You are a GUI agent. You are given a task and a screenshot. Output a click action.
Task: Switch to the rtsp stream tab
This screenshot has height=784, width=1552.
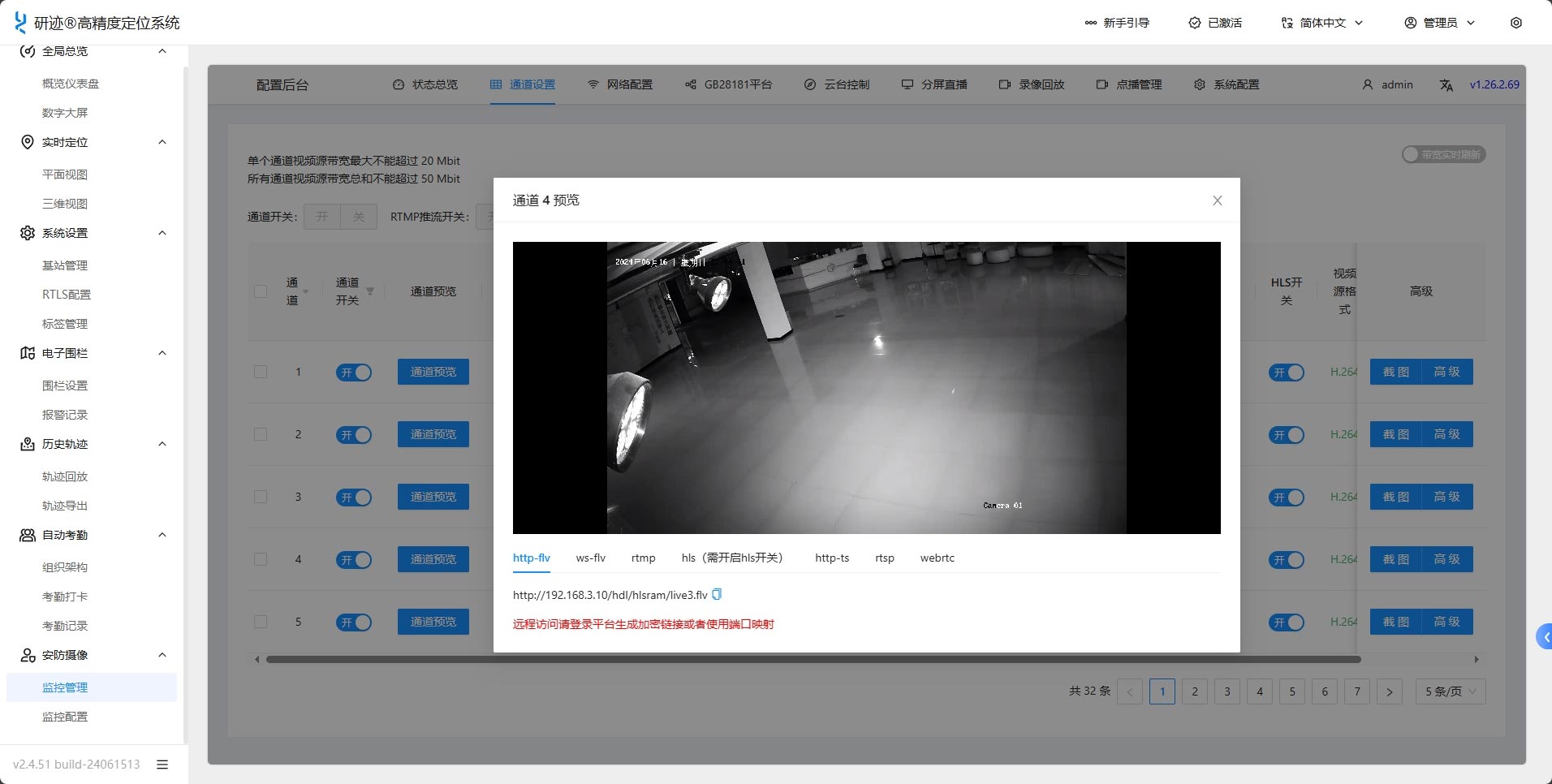point(885,558)
